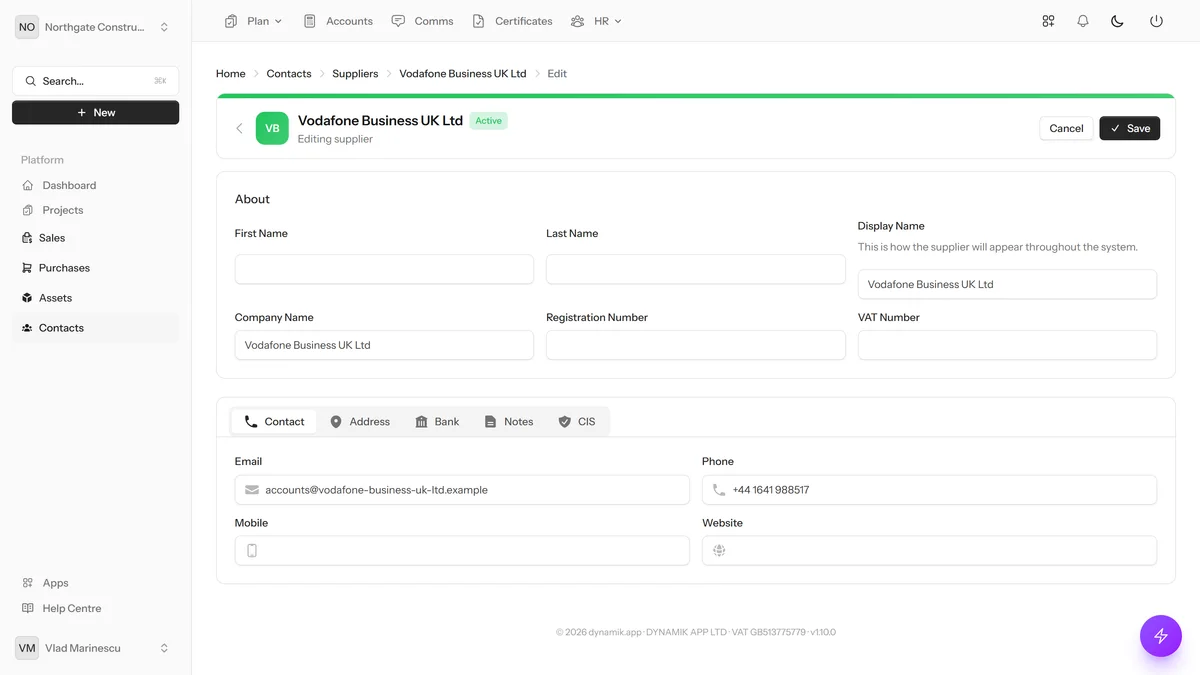Click the apps grid icon in top bar
This screenshot has width=1200, height=675.
1048,21
